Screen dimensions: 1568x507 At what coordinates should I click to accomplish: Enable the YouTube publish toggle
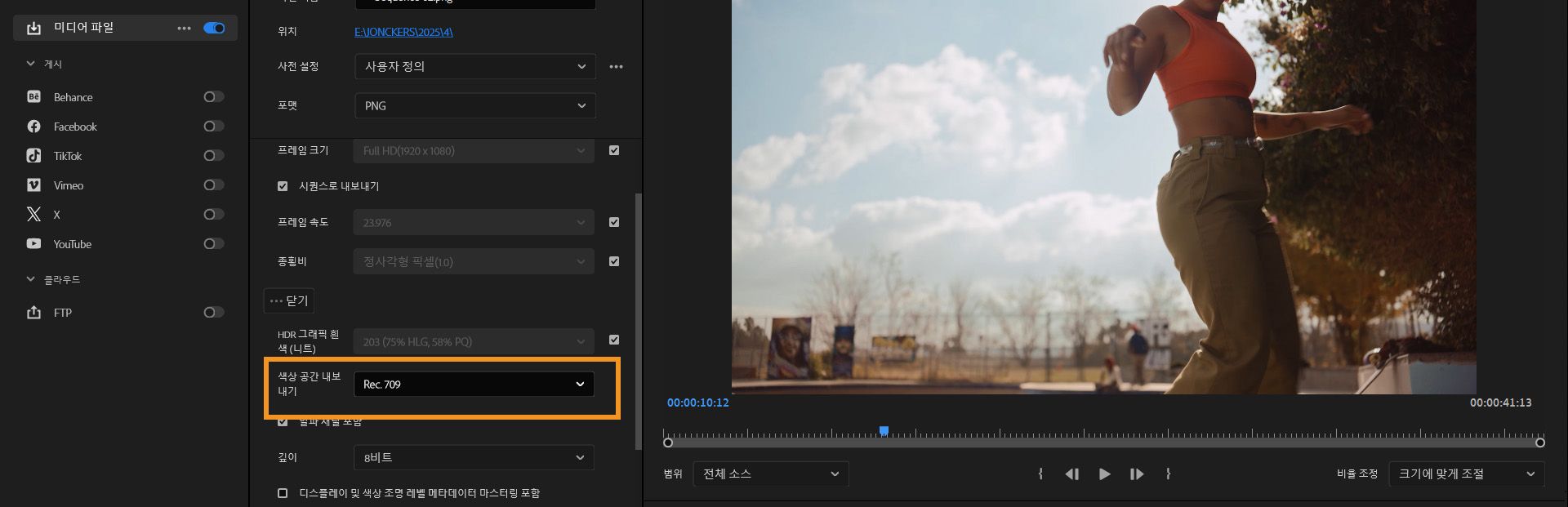click(x=213, y=243)
